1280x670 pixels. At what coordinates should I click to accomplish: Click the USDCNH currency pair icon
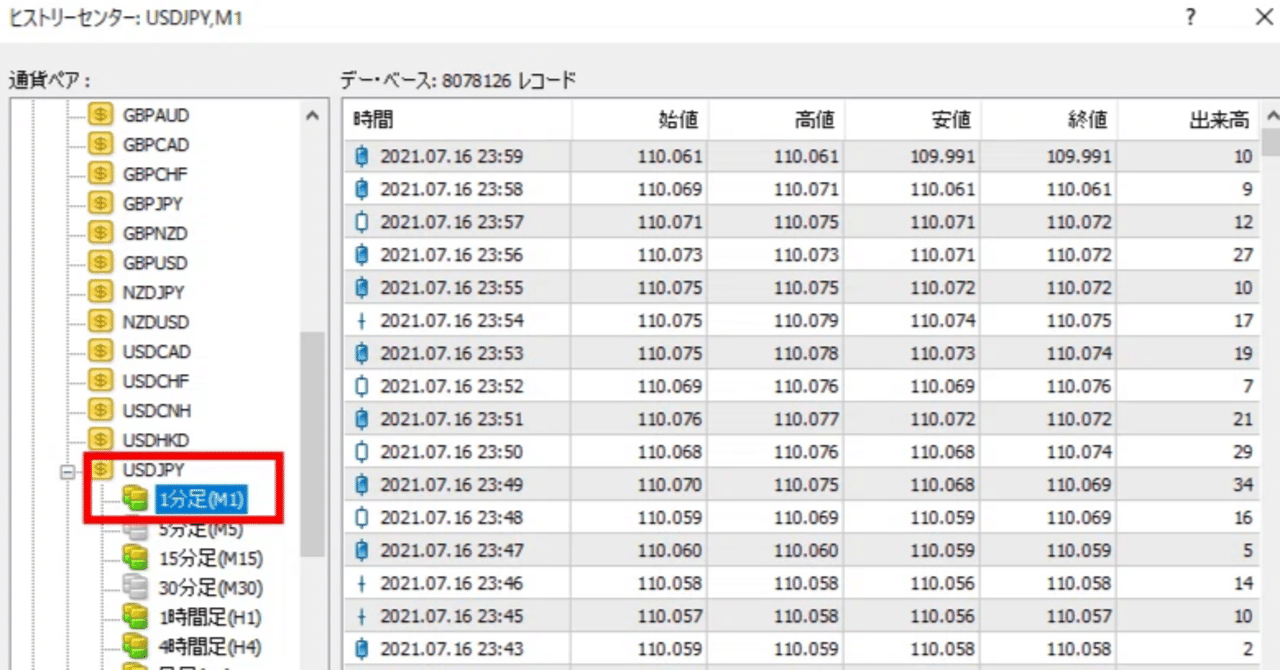pyautogui.click(x=100, y=410)
